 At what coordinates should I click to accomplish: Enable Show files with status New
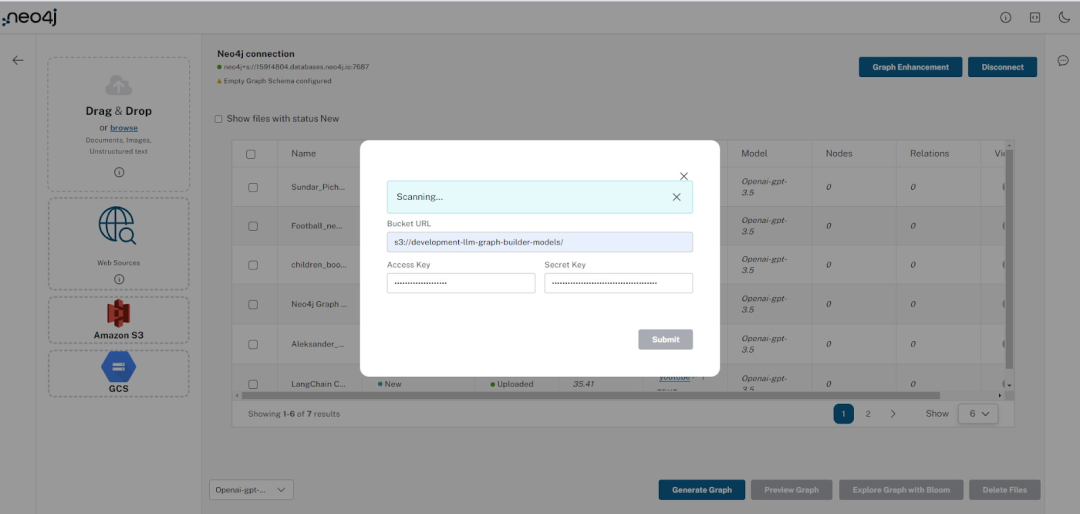pos(218,119)
